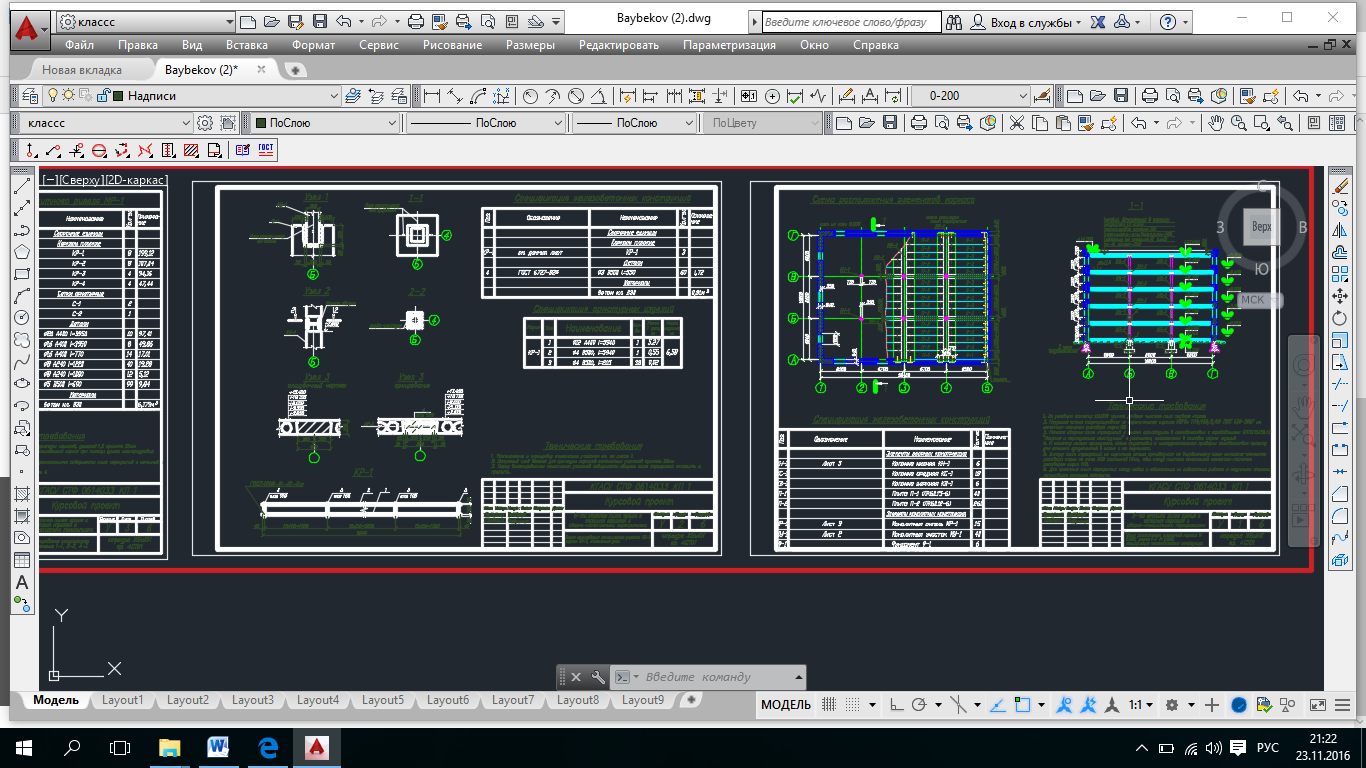1366x768 pixels.
Task: Select the Move tool in Modify toolbar
Action: pyautogui.click(x=1342, y=297)
